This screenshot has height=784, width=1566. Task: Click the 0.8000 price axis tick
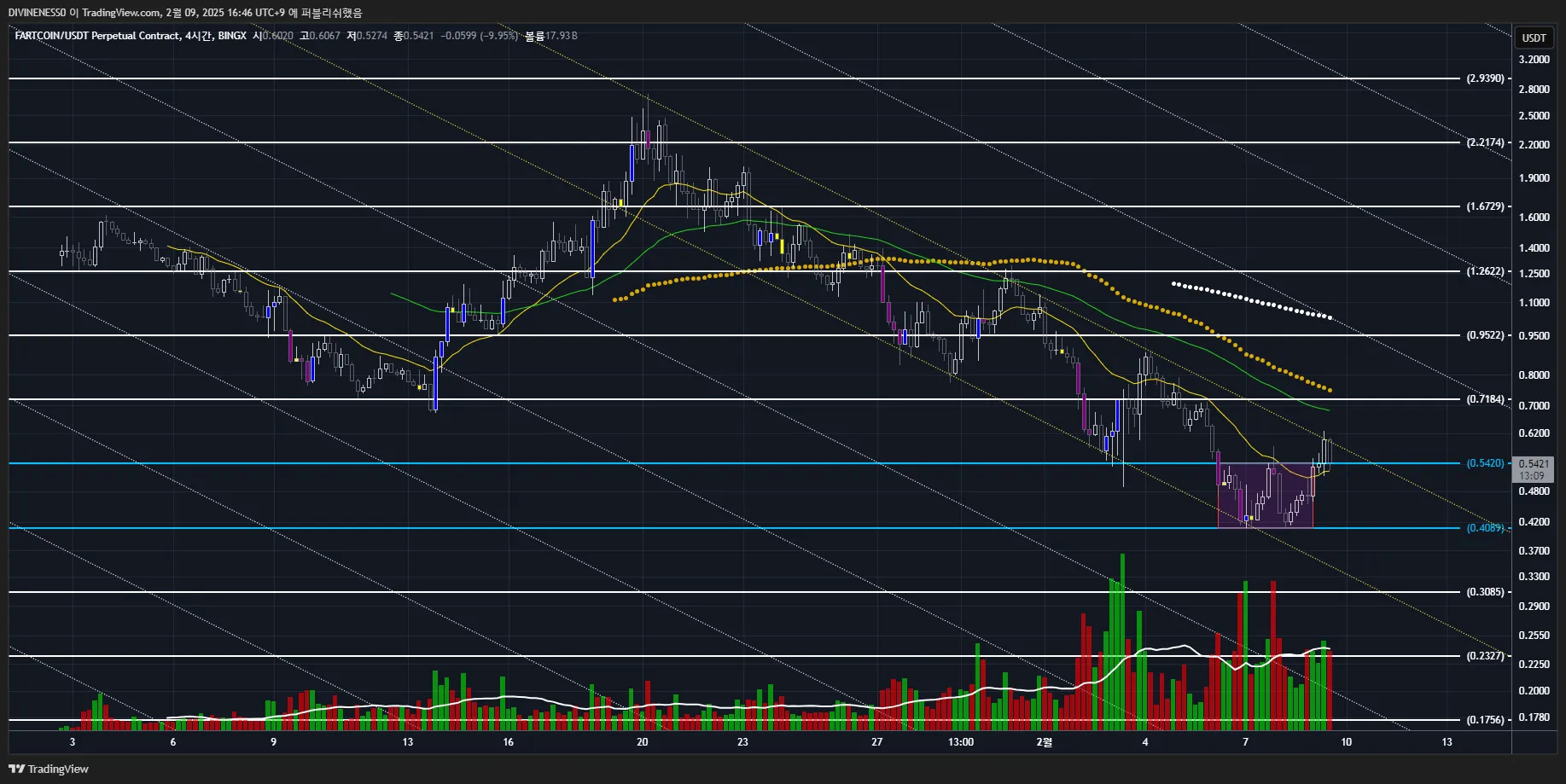click(x=1534, y=375)
